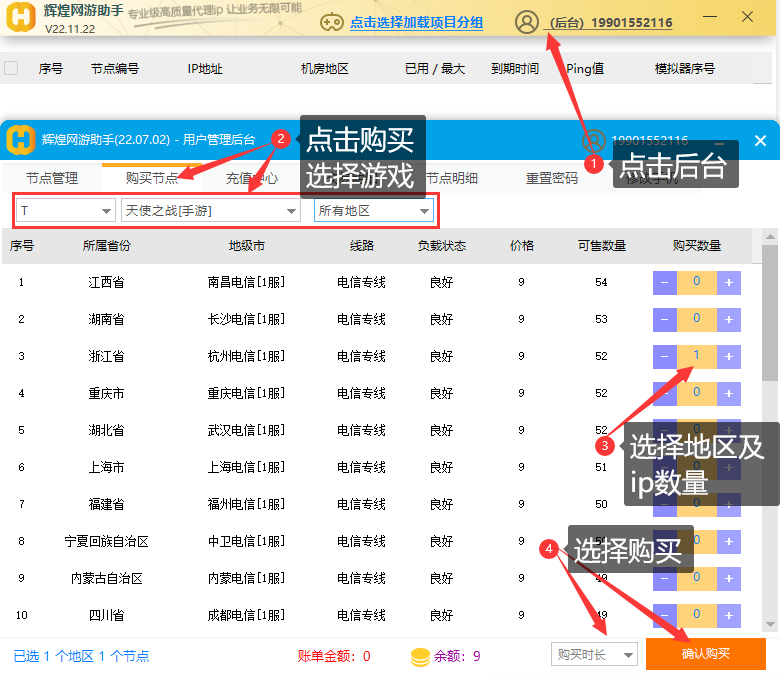This screenshot has width=780, height=677.
Task: Click the app logo in the main yellow window
Action: [x=20, y=16]
